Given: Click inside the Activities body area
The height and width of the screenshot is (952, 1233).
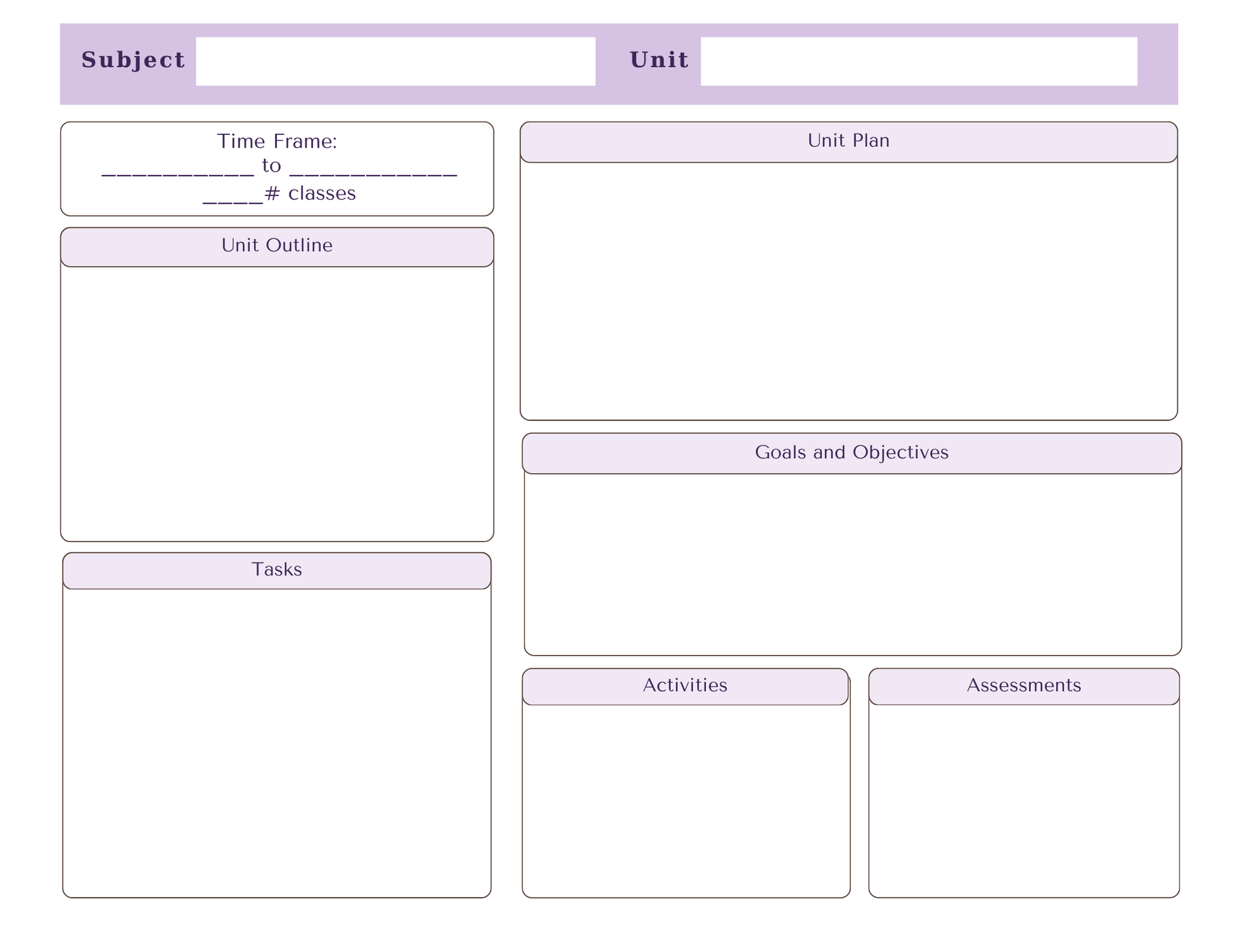Looking at the screenshot, I should [x=686, y=801].
